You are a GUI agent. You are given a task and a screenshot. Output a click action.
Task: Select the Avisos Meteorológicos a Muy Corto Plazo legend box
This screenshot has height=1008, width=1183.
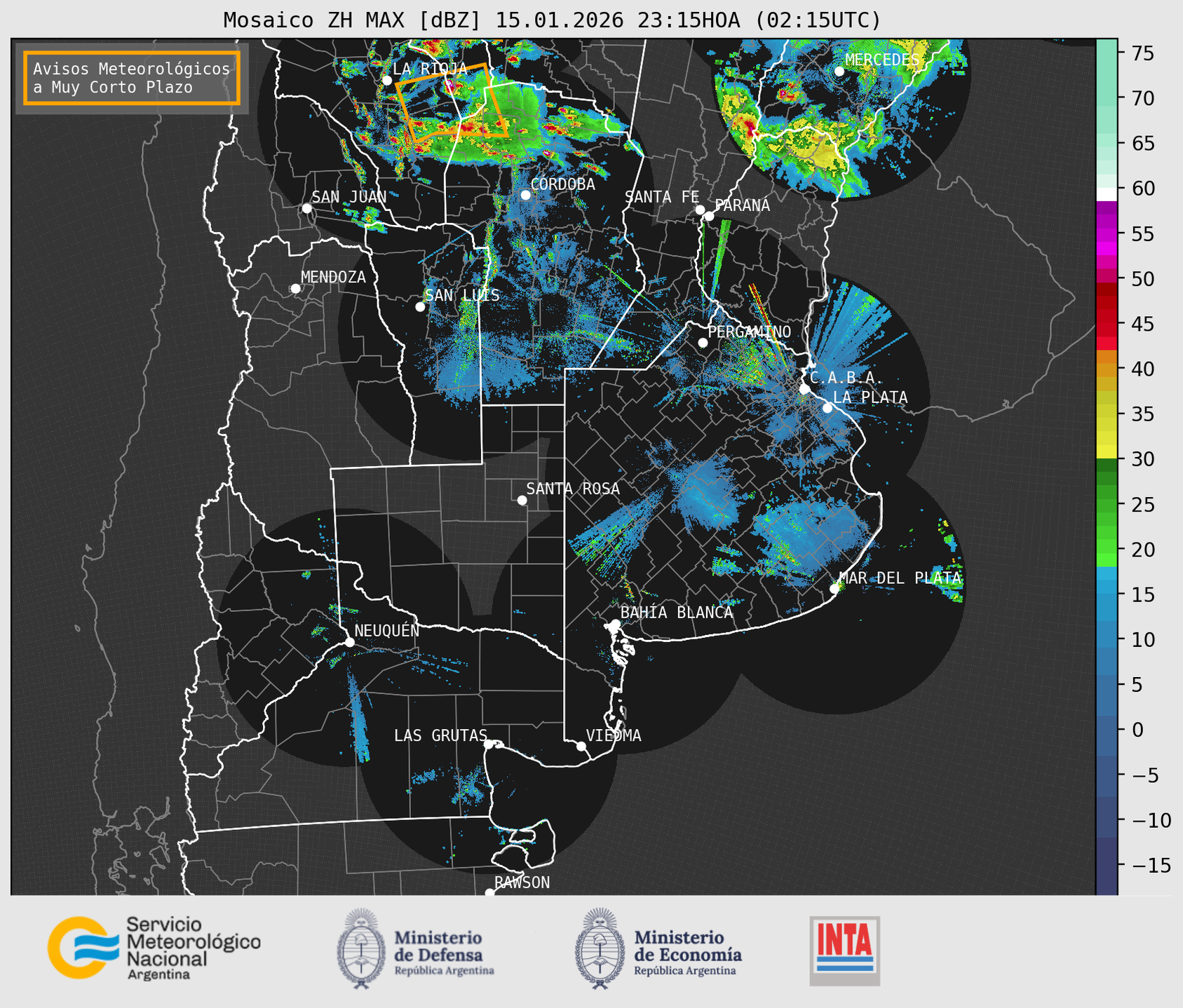[x=132, y=78]
